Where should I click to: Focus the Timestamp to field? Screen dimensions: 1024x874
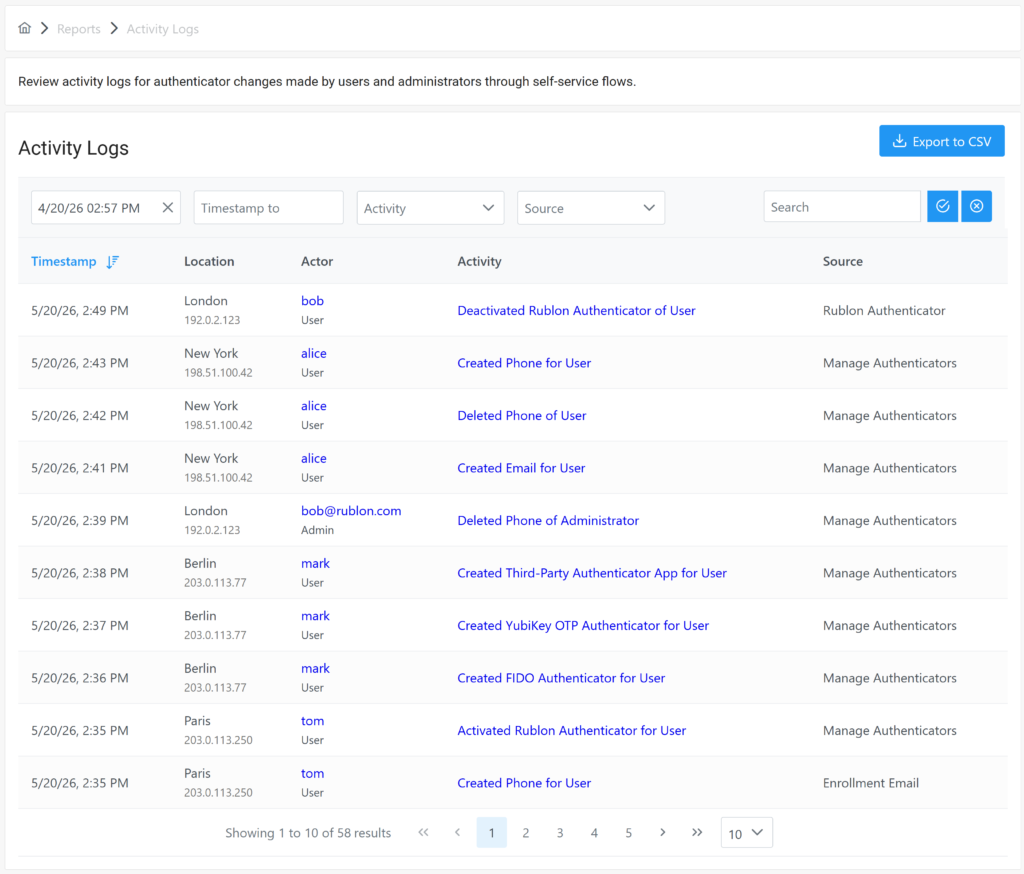[x=268, y=208]
